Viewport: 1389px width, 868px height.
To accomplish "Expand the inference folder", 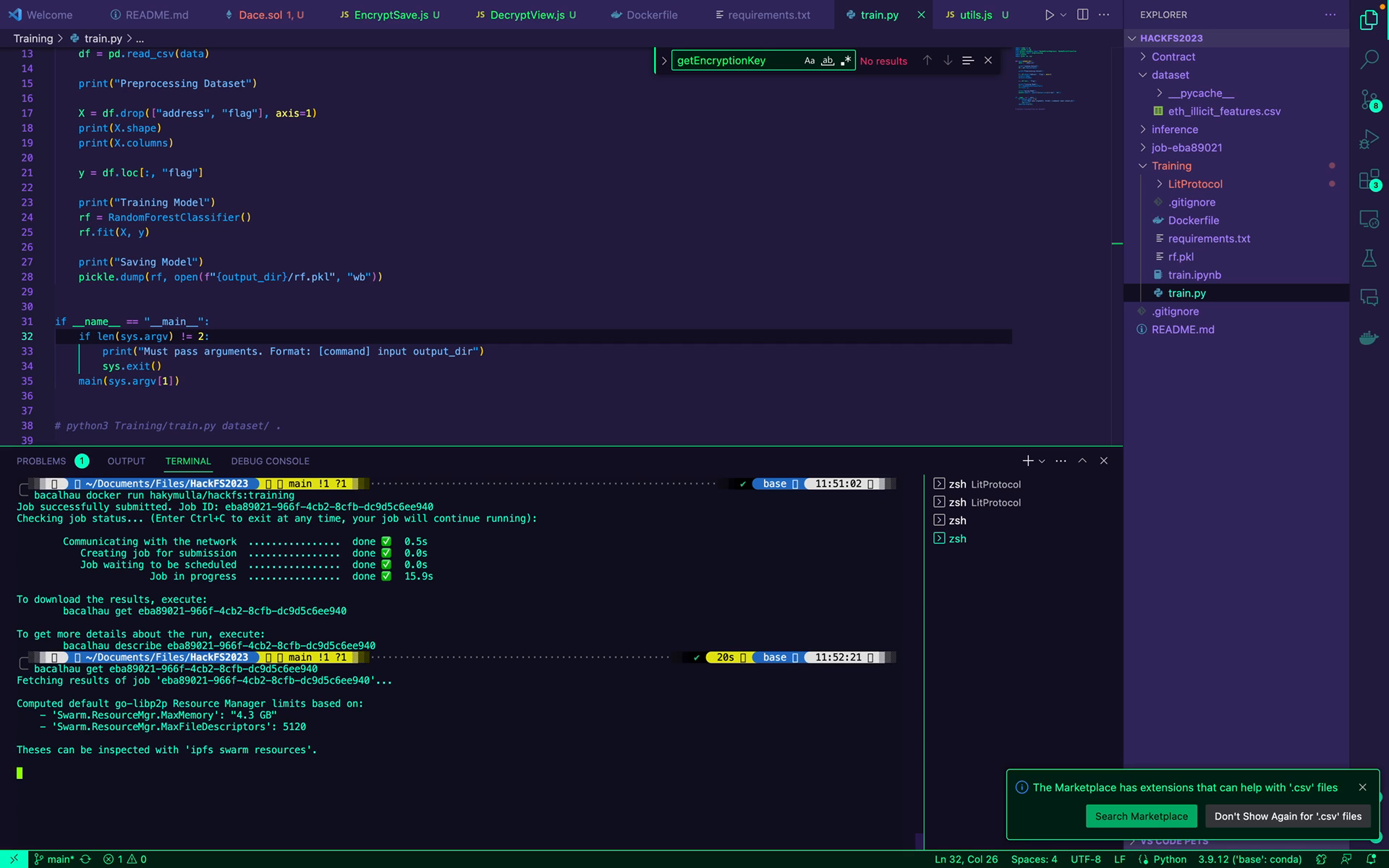I will pyautogui.click(x=1143, y=129).
